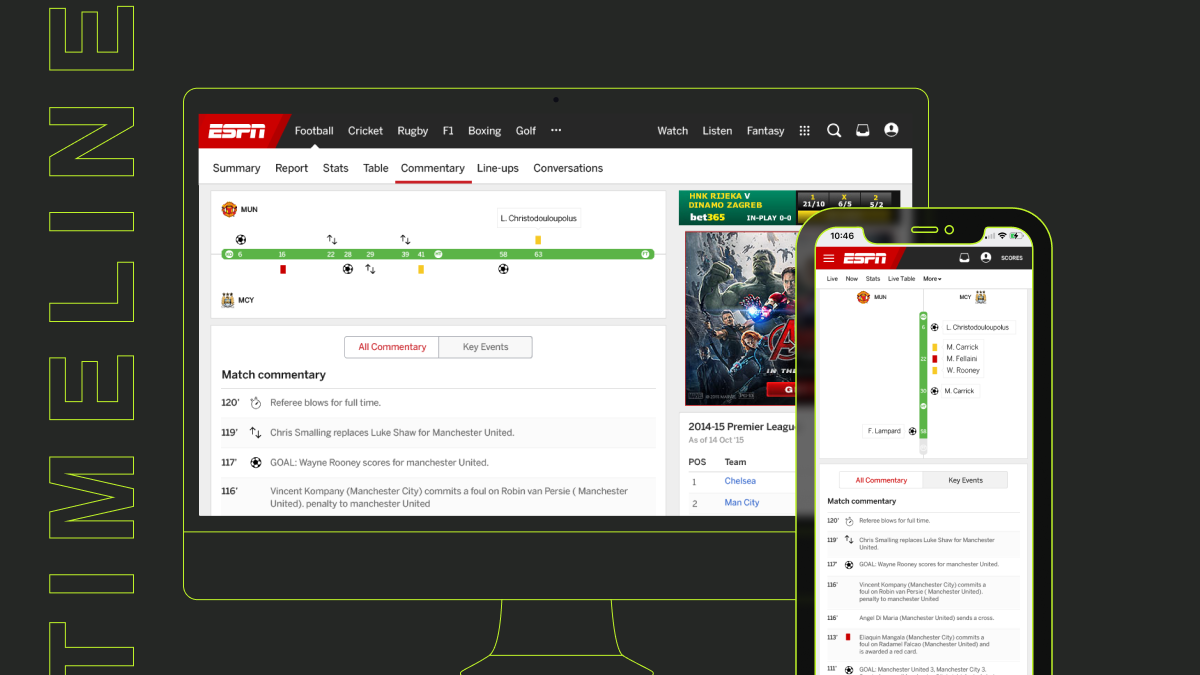
Task: Tap the inbox tray icon on the phone
Action: point(964,257)
